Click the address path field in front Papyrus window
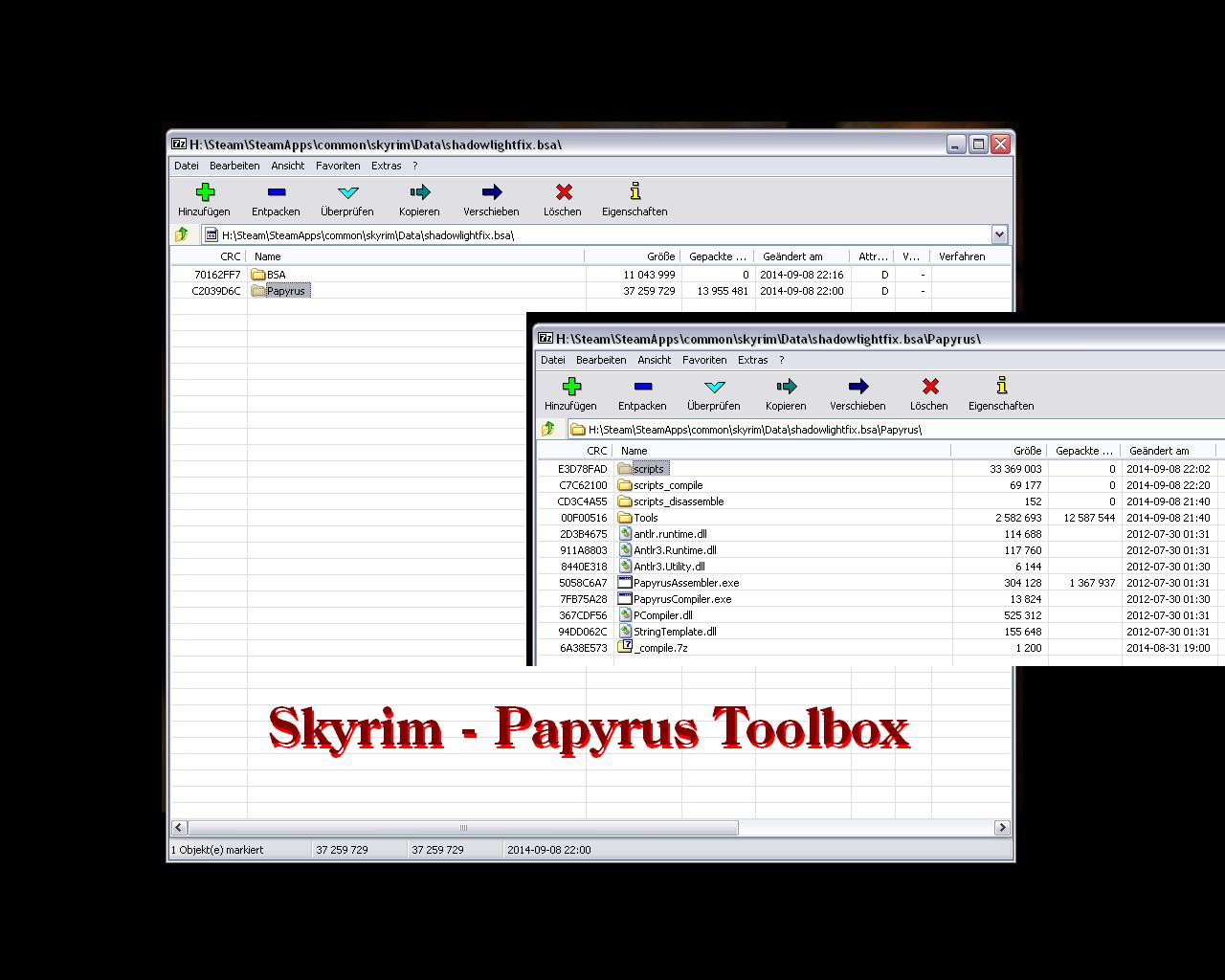The image size is (1225, 980). click(x=895, y=429)
